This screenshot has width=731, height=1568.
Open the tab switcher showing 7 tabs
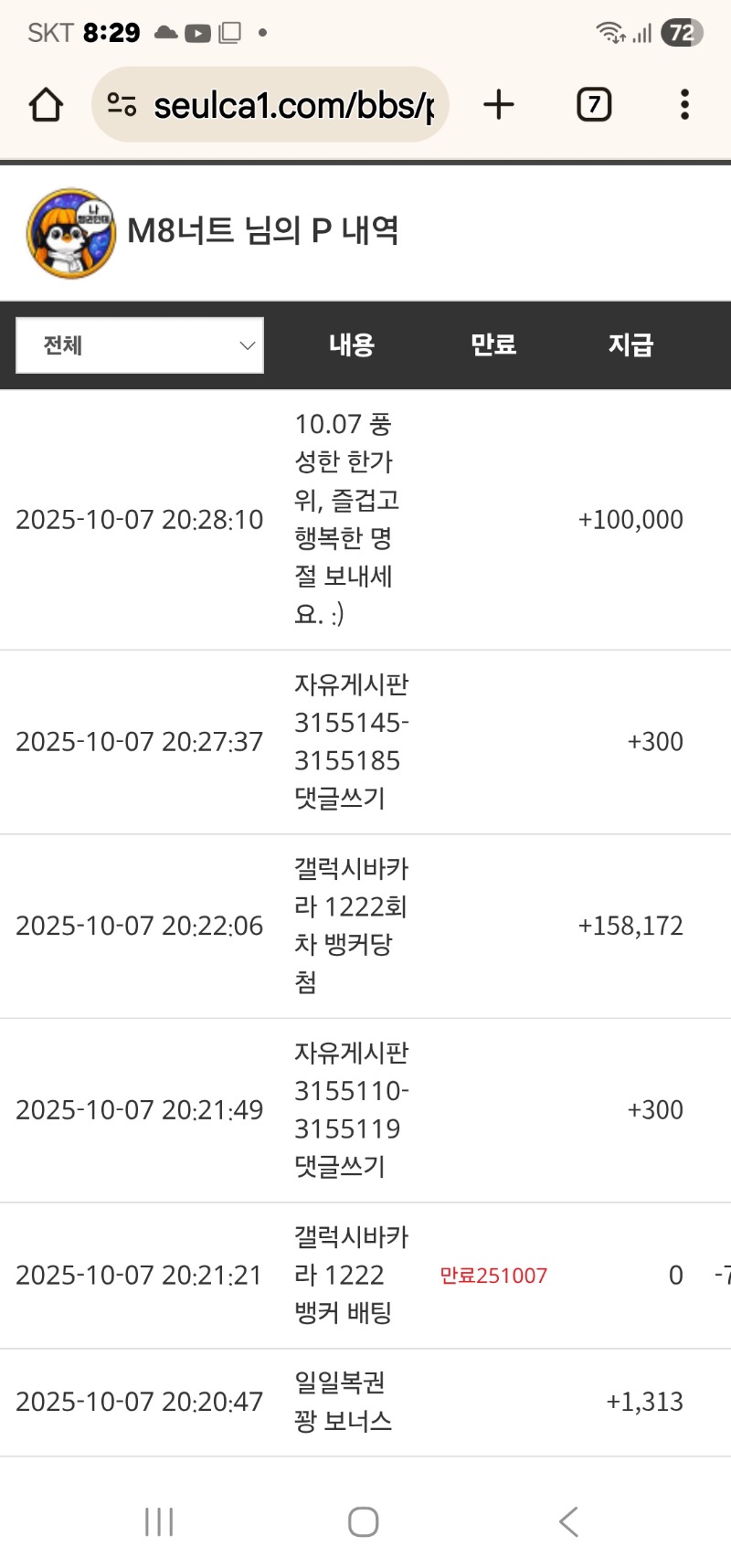coord(594,105)
